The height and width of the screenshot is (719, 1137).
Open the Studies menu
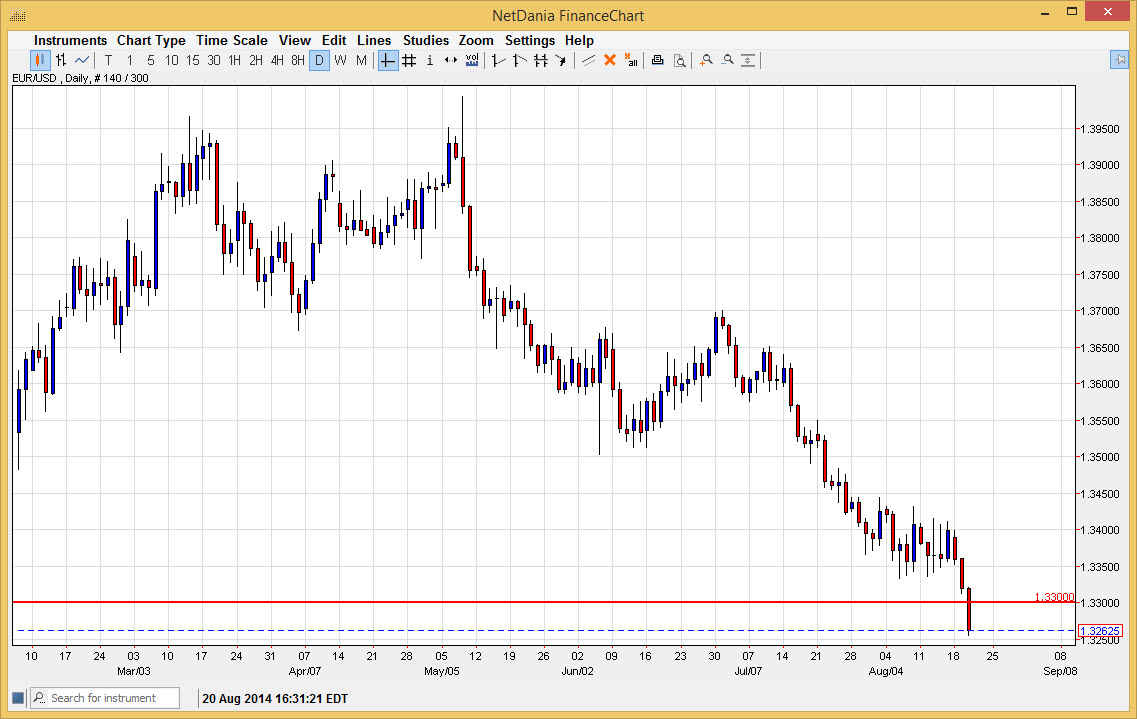[x=426, y=40]
